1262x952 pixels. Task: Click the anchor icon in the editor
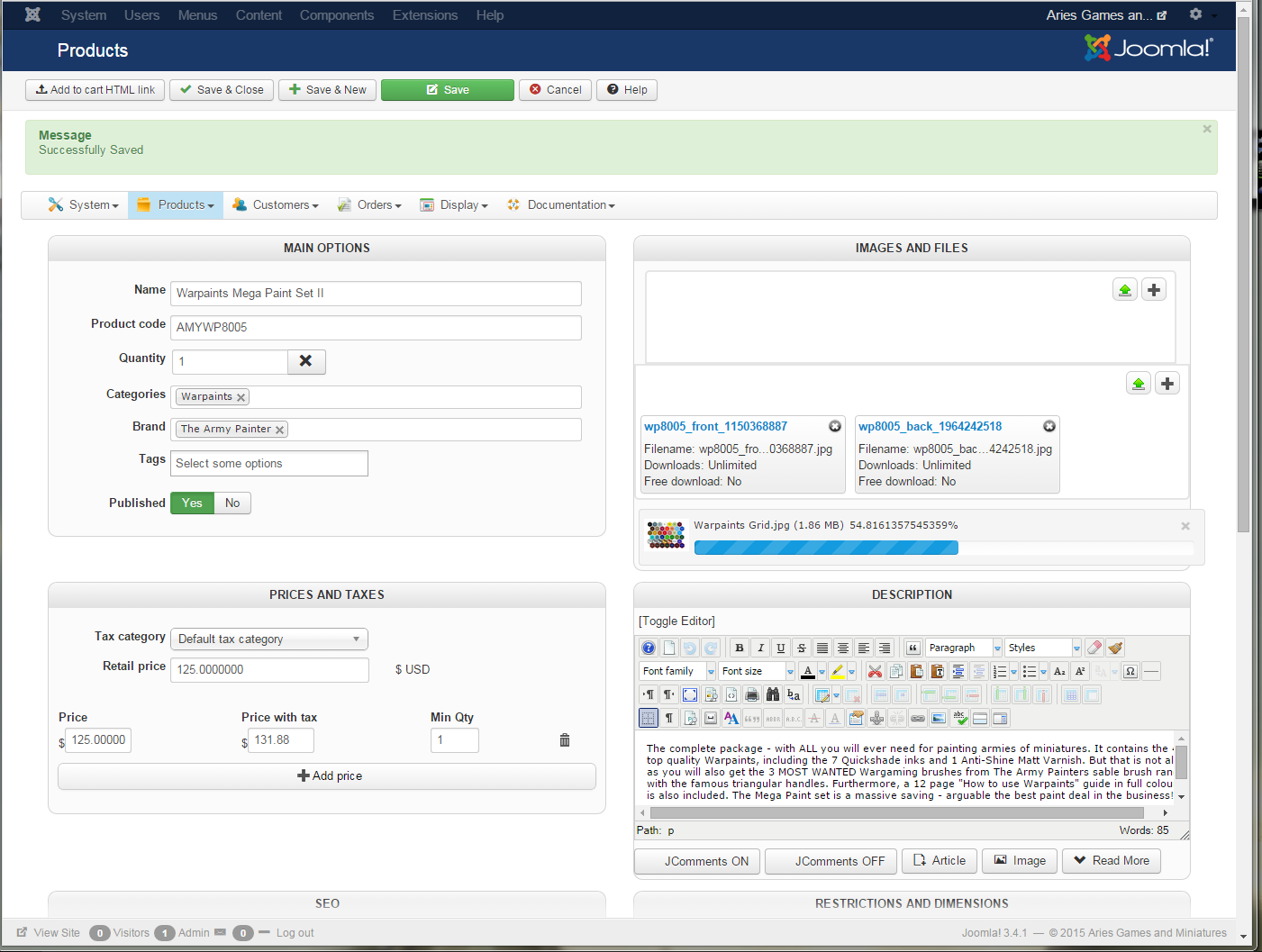coord(876,718)
